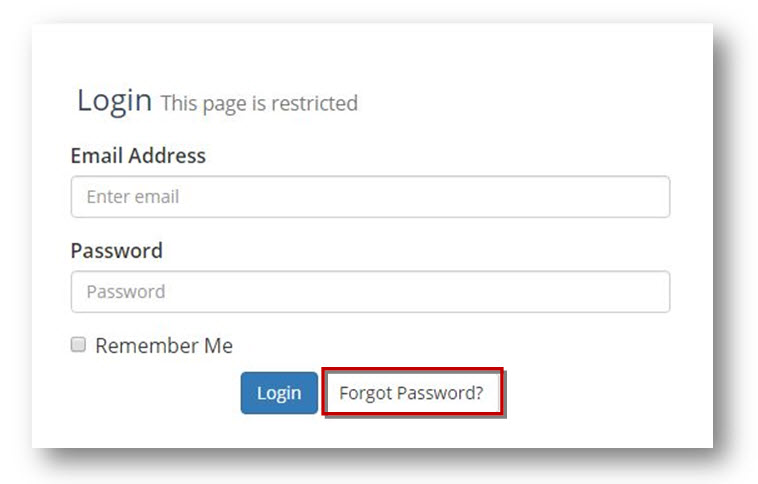
Task: Start password recovery via Forgot Password?
Action: [x=411, y=393]
